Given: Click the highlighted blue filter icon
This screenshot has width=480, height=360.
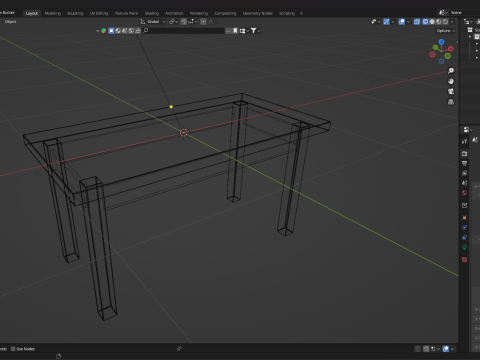Looking at the screenshot, I should click(x=111, y=31).
